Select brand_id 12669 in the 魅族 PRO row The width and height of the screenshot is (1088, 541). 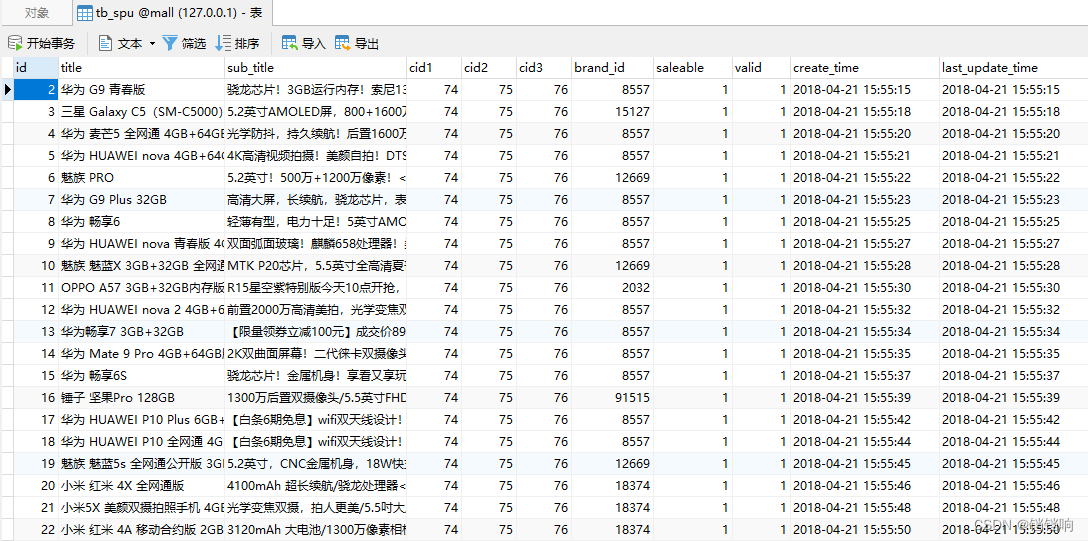click(x=612, y=178)
